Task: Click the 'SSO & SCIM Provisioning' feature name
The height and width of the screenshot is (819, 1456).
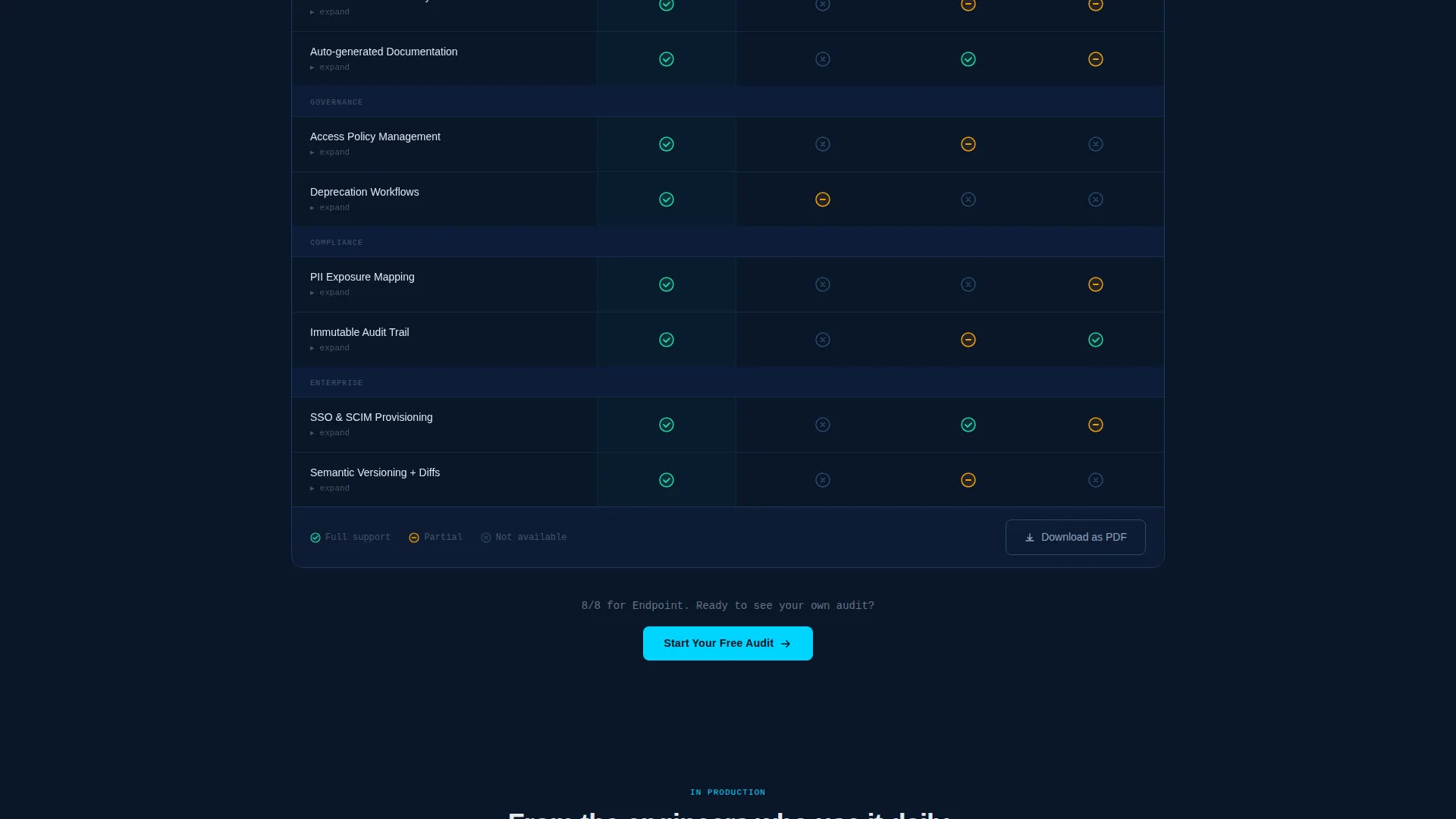Action: (x=372, y=417)
